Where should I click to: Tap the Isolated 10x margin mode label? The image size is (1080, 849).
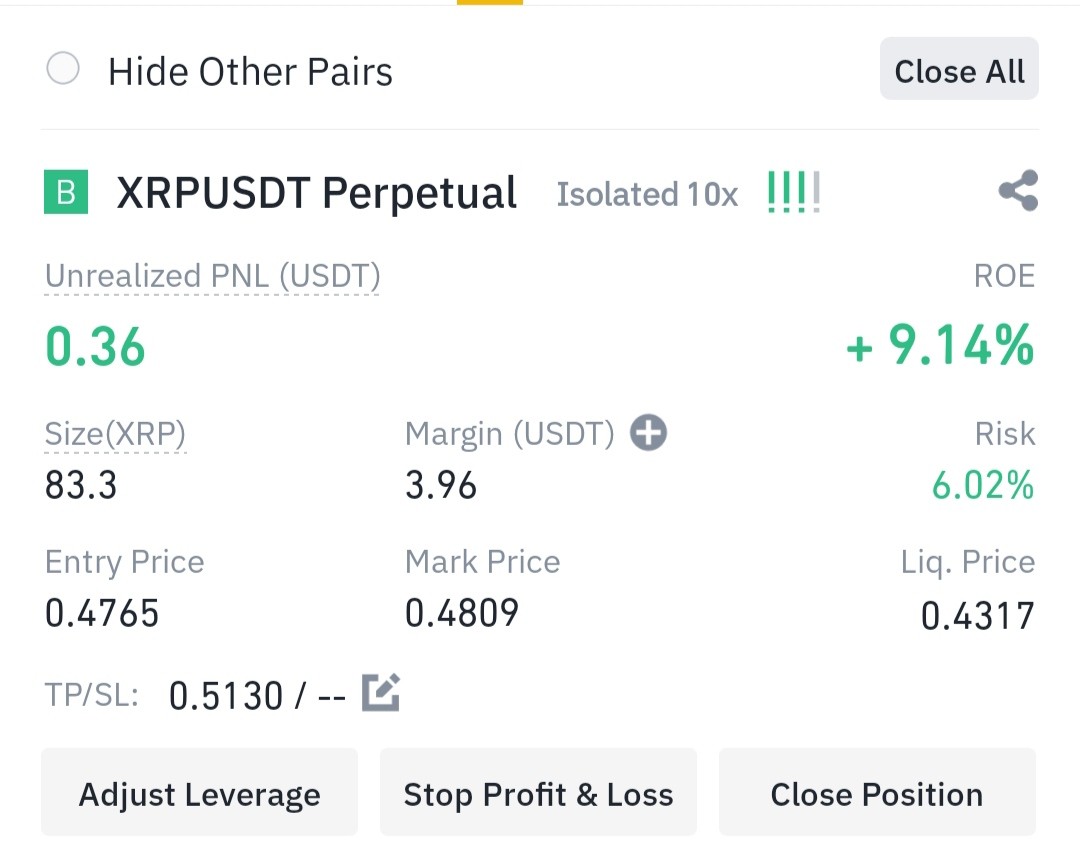coord(647,194)
